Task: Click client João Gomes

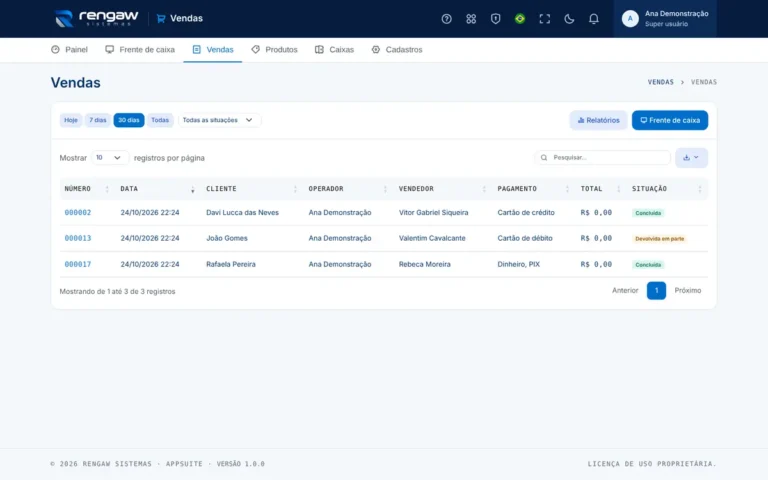Action: tap(227, 238)
